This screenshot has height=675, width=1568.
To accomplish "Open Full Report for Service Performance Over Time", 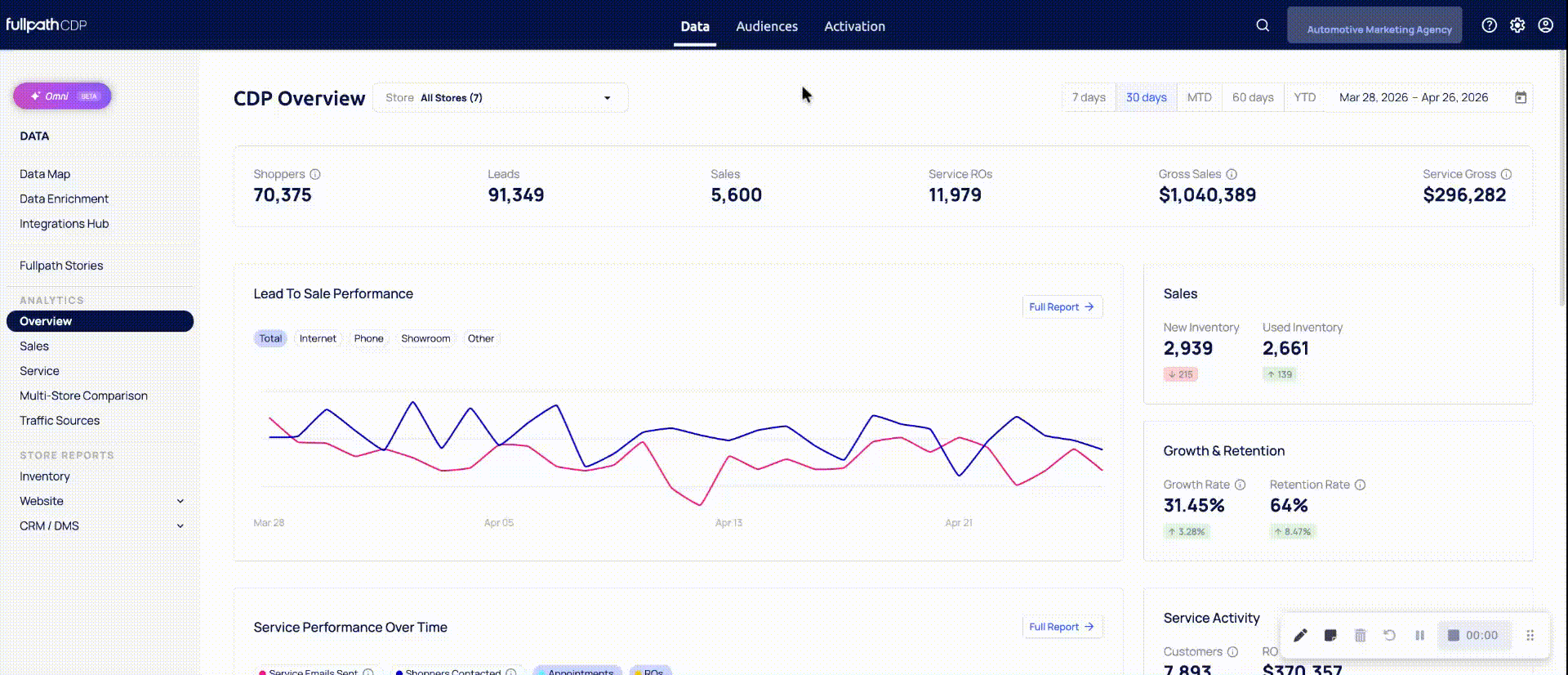I will pyautogui.click(x=1062, y=627).
